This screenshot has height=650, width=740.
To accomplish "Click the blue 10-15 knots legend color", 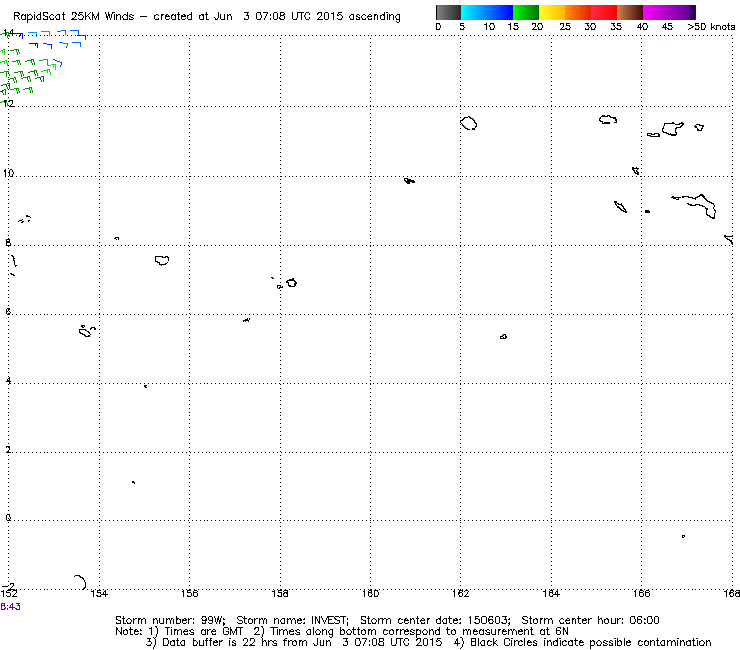I will tap(499, 12).
